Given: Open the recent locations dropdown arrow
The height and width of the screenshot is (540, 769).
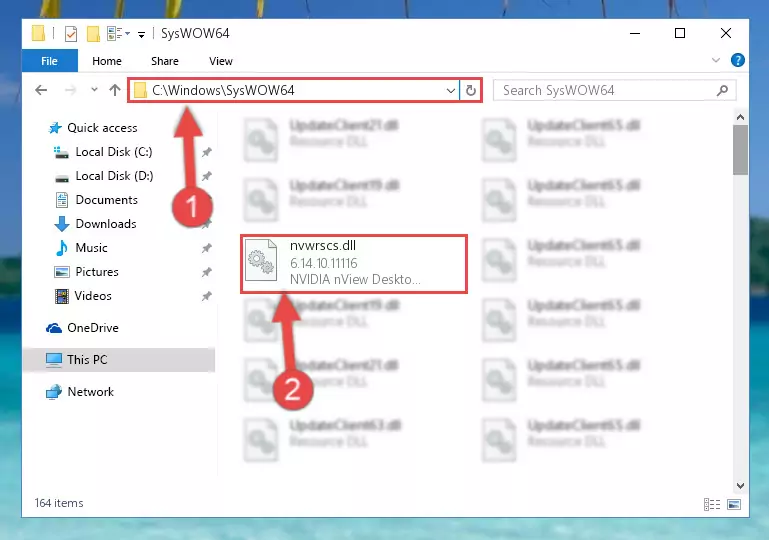Looking at the screenshot, I should pos(94,90).
